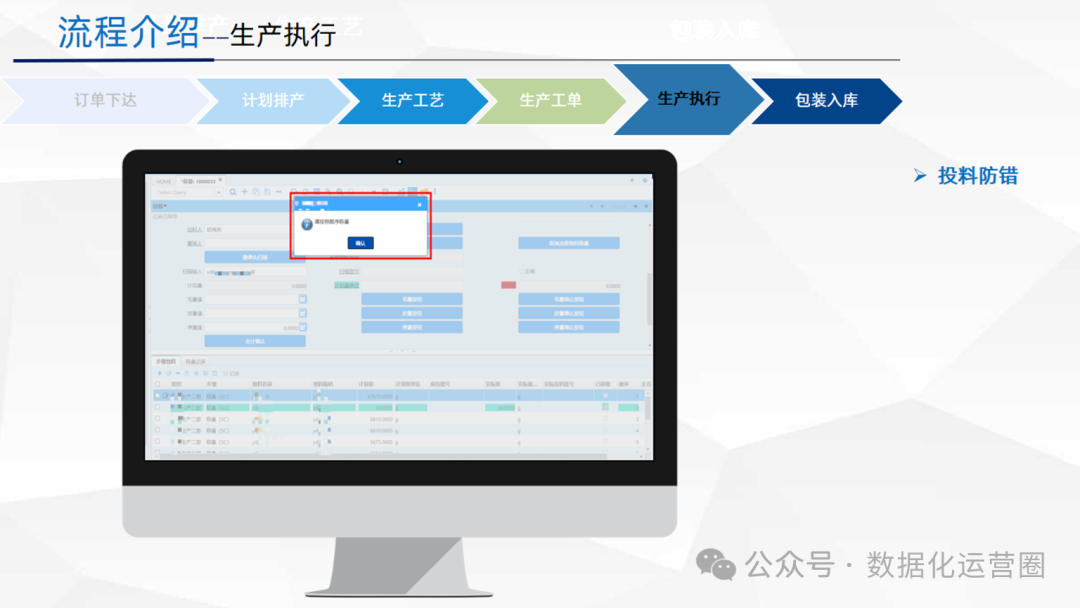This screenshot has width=1080, height=608.
Task: Click the 扫描输入 input field
Action: (x=256, y=272)
